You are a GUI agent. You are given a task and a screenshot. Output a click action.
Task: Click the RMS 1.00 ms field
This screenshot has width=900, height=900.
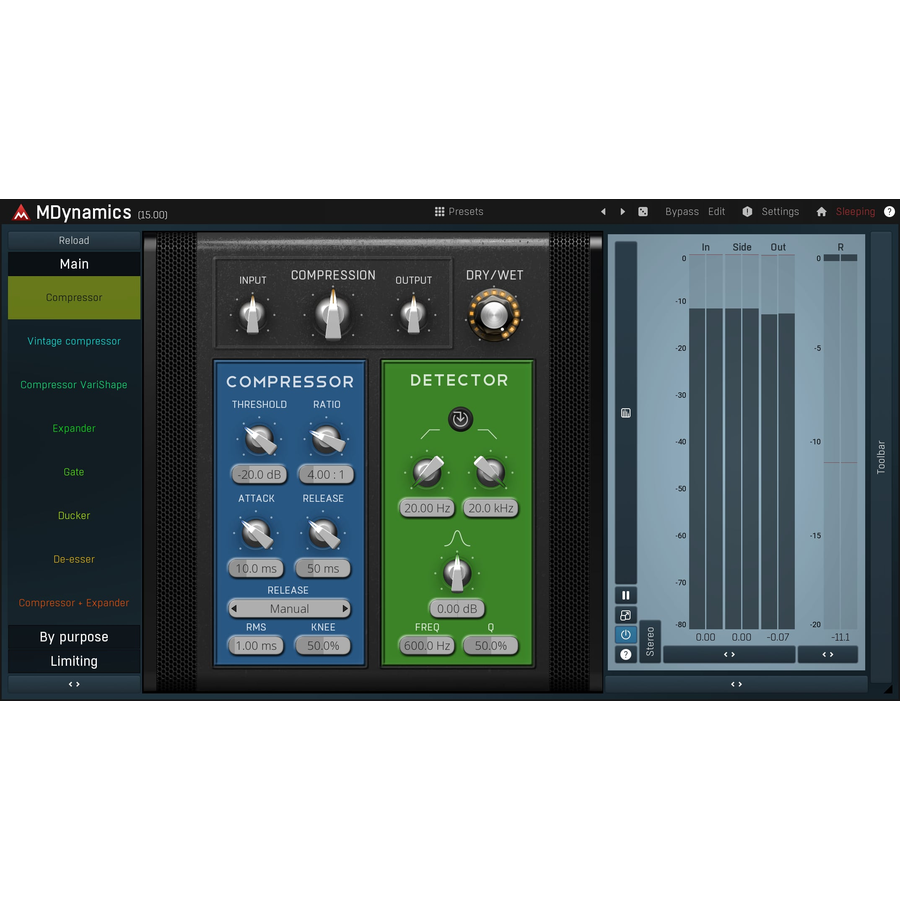pyautogui.click(x=256, y=646)
